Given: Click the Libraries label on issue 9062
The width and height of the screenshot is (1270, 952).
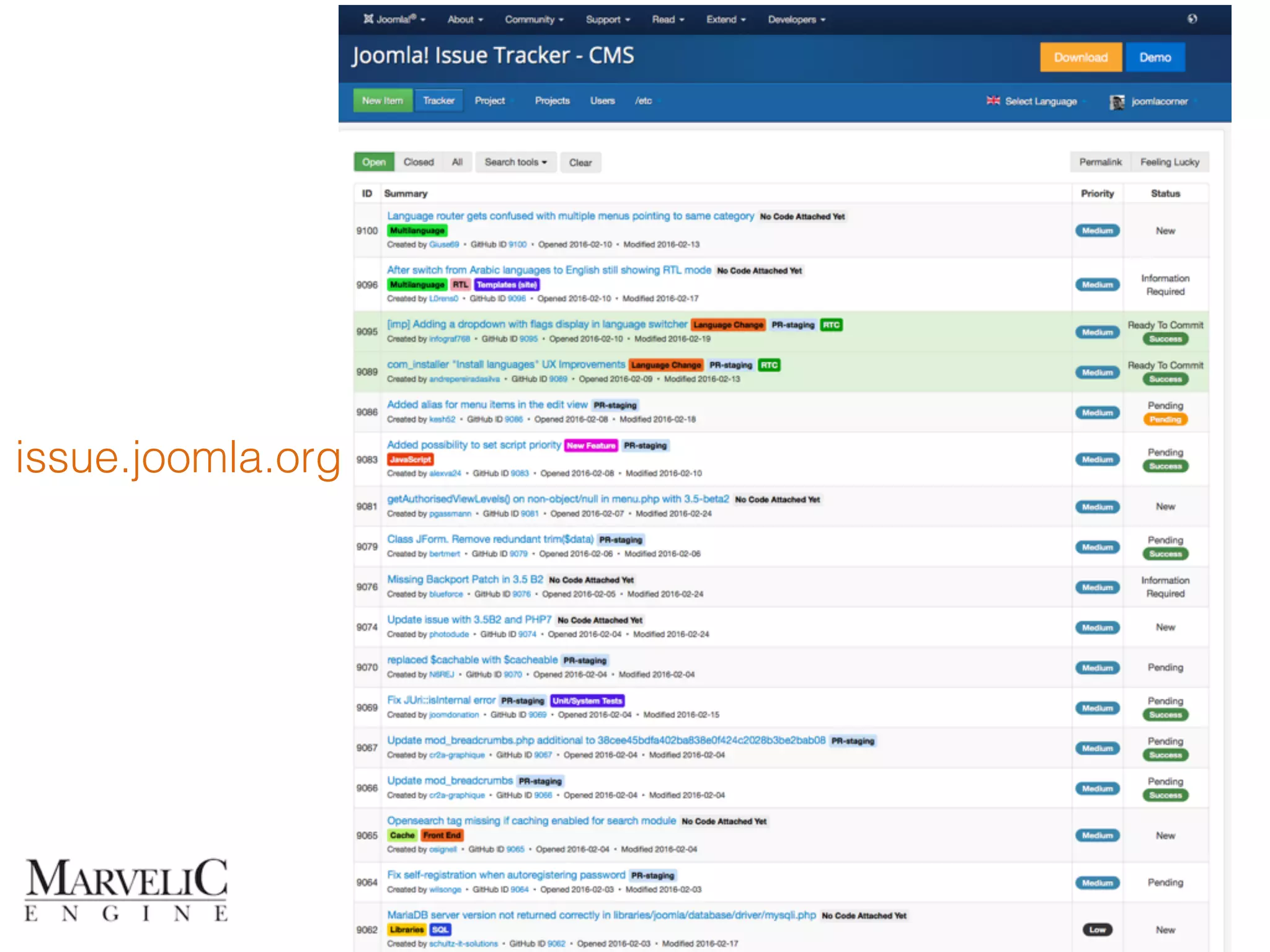Looking at the screenshot, I should pyautogui.click(x=407, y=930).
